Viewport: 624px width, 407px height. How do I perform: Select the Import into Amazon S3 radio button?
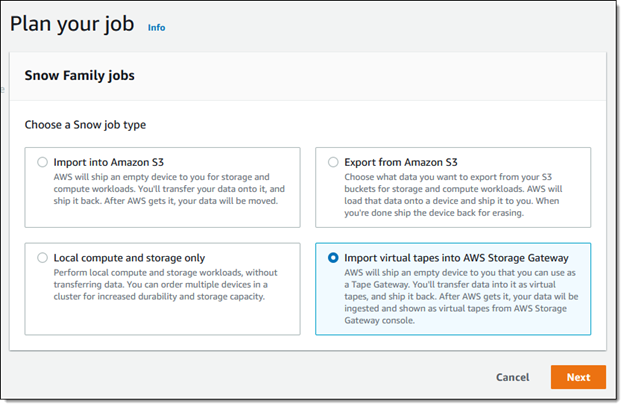[x=43, y=162]
